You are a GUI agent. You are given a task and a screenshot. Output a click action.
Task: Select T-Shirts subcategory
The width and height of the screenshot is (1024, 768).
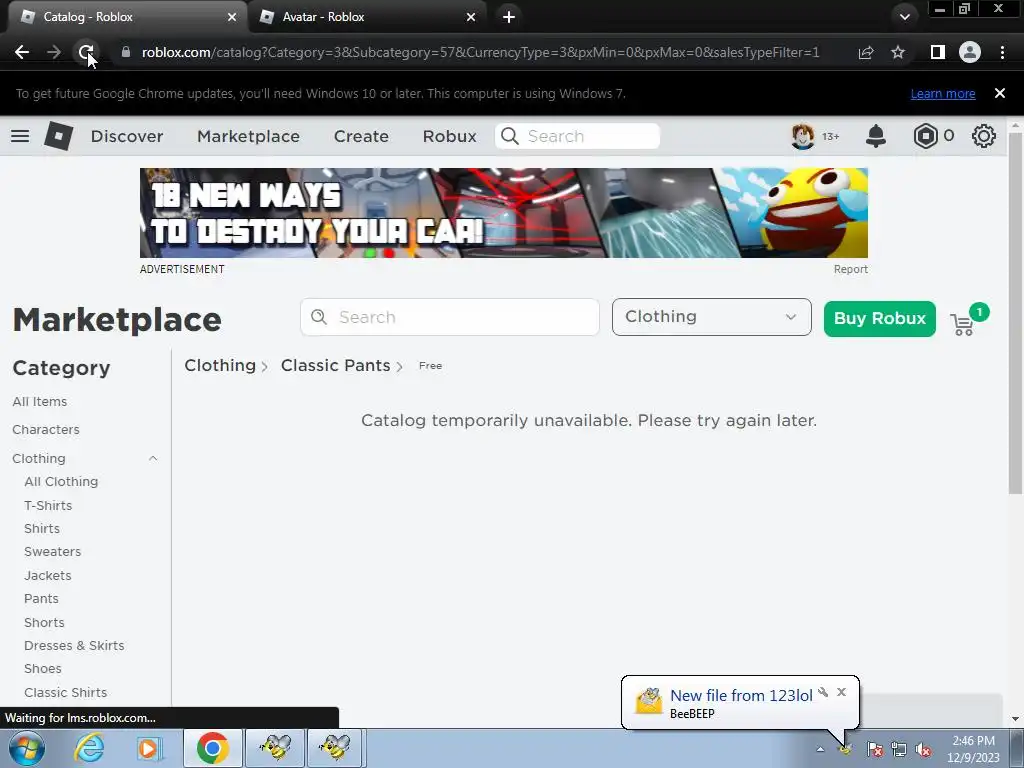[x=48, y=505]
